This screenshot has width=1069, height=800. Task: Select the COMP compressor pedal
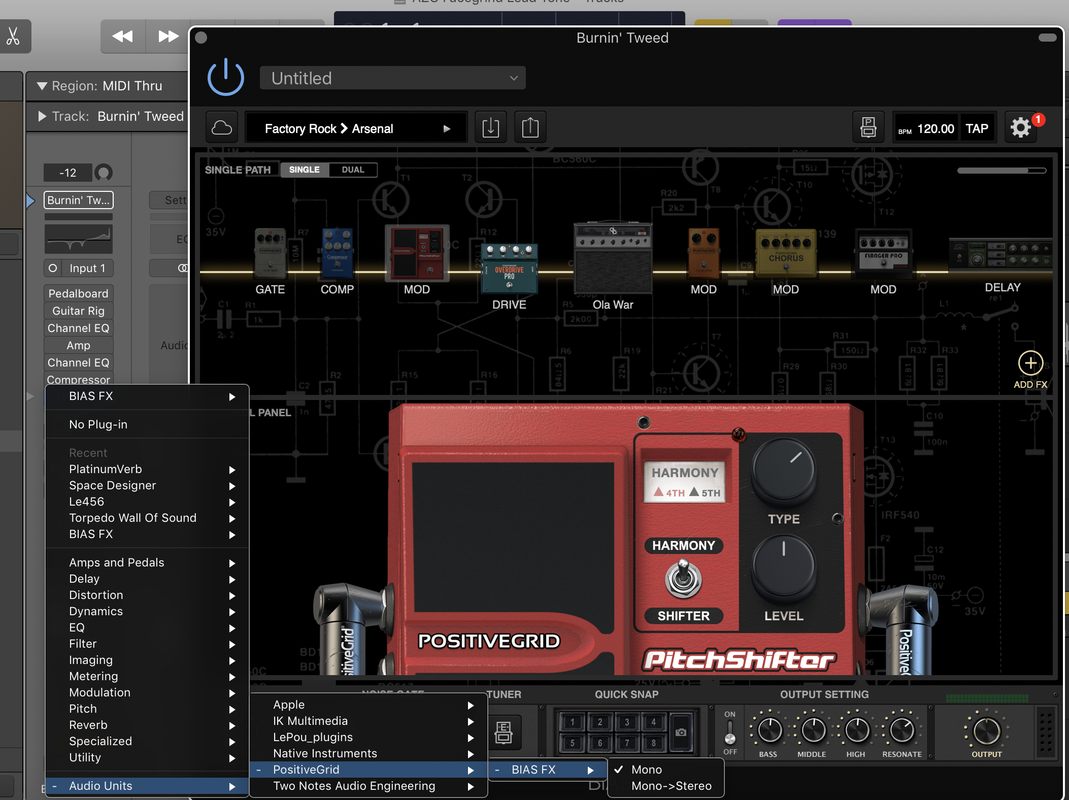(337, 254)
